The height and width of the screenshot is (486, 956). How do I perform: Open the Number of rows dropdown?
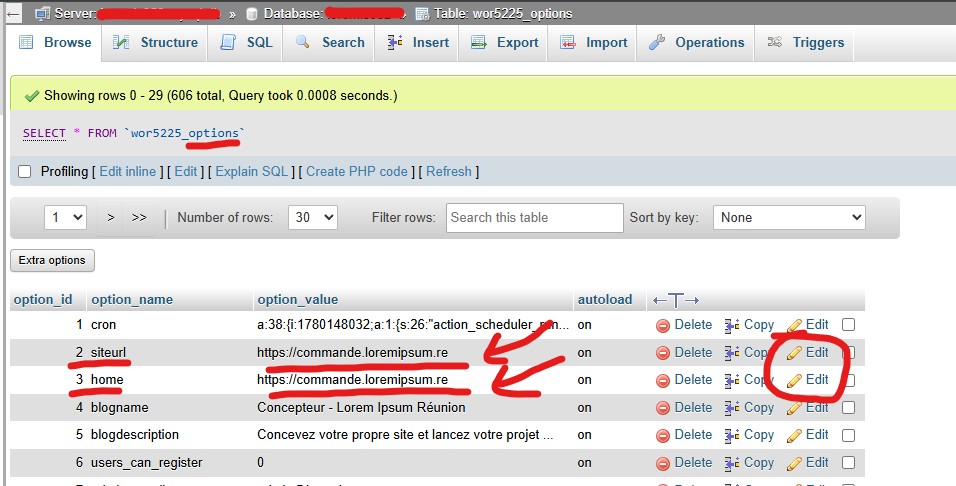point(313,217)
